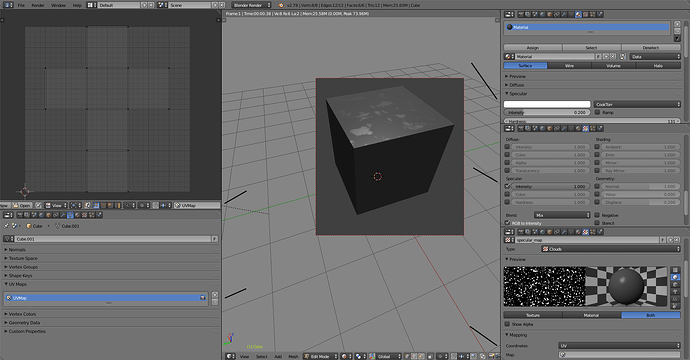The width and height of the screenshot is (690, 360).
Task: Toggle the UVMap active render camera icon
Action: tap(203, 298)
